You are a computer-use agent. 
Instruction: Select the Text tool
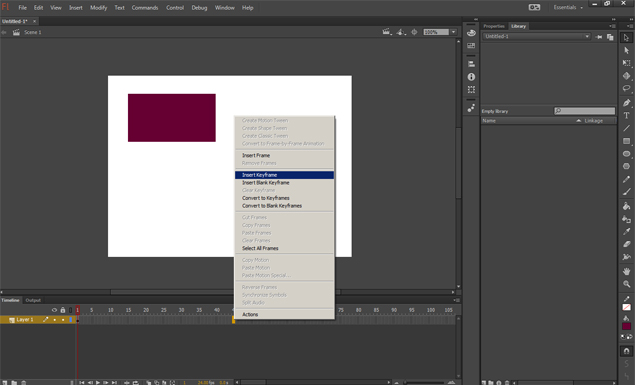point(626,115)
